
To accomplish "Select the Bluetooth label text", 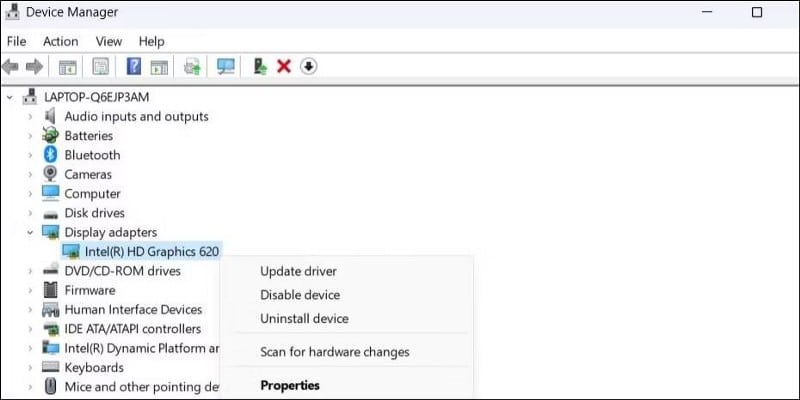I will tap(92, 155).
